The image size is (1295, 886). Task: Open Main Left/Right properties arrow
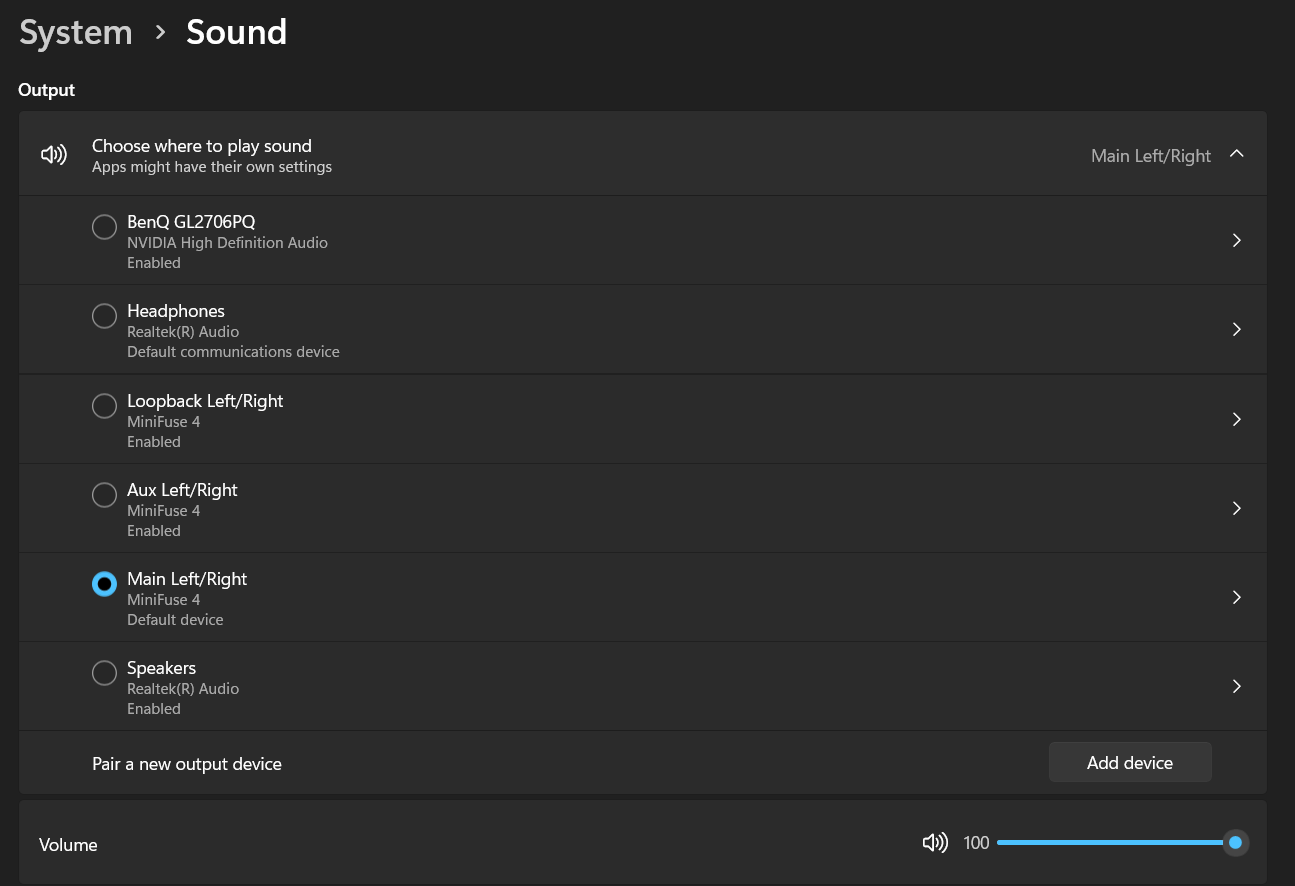[x=1237, y=597]
